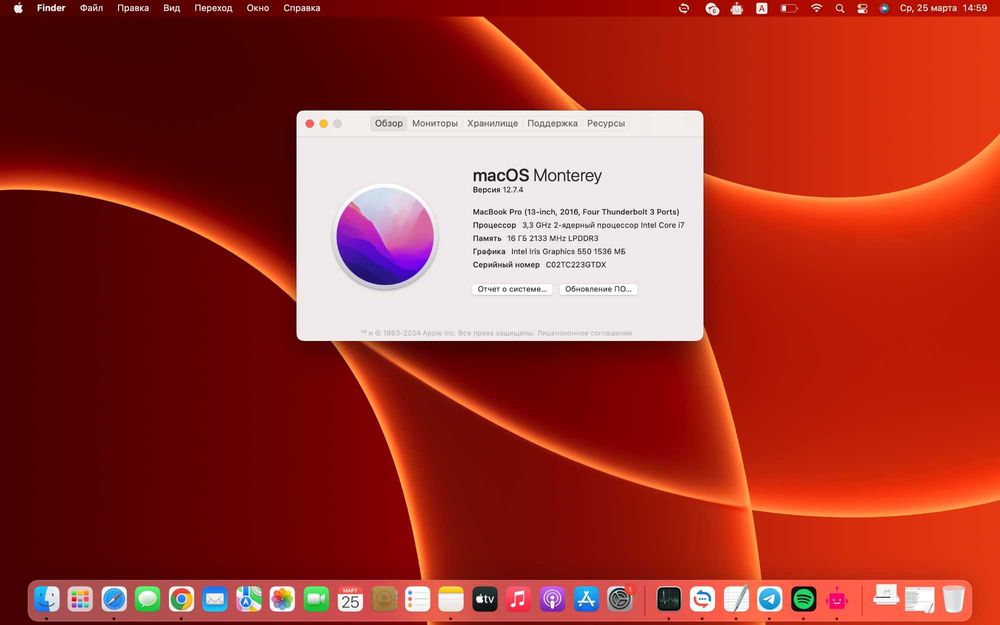Screen dimensions: 1000x625
Task: Click the Обновление ПО button
Action: (598, 289)
